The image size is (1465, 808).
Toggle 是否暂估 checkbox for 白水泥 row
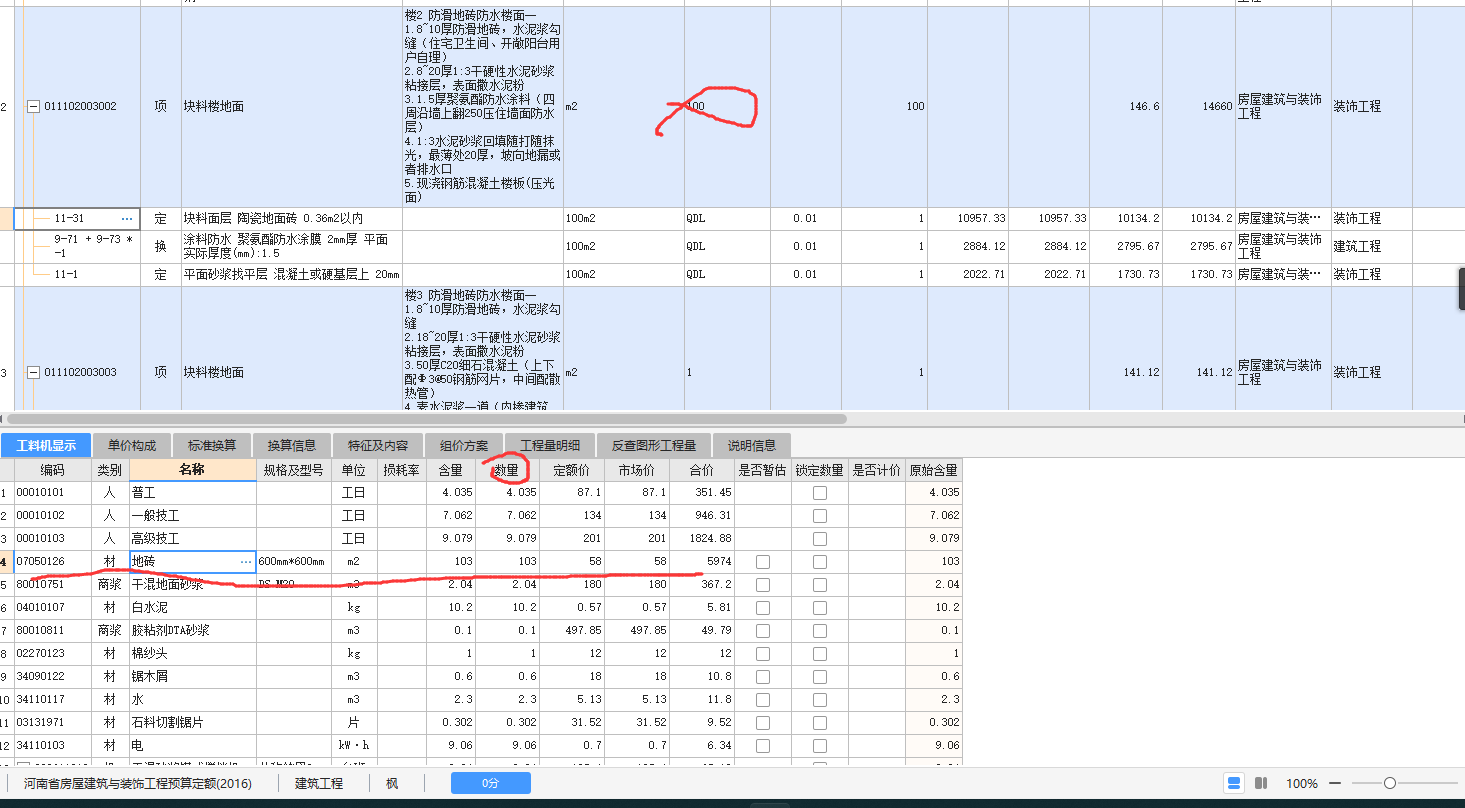763,608
